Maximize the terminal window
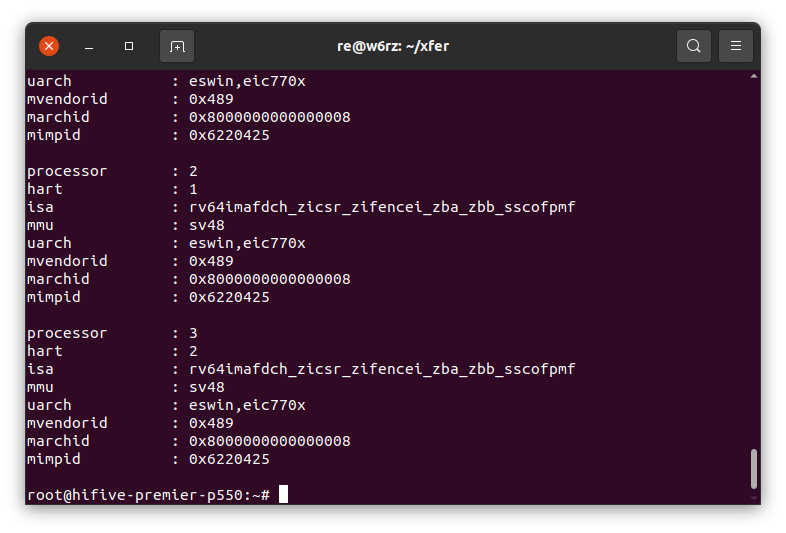 pos(129,46)
